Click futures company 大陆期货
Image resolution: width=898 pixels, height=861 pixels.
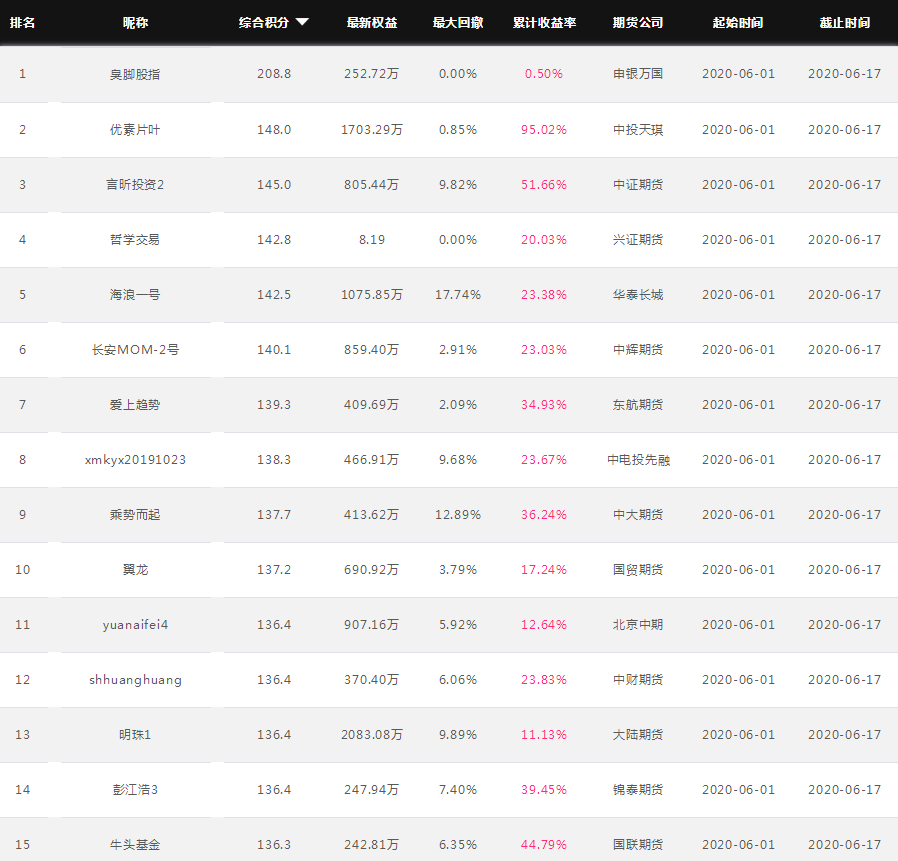coord(638,734)
